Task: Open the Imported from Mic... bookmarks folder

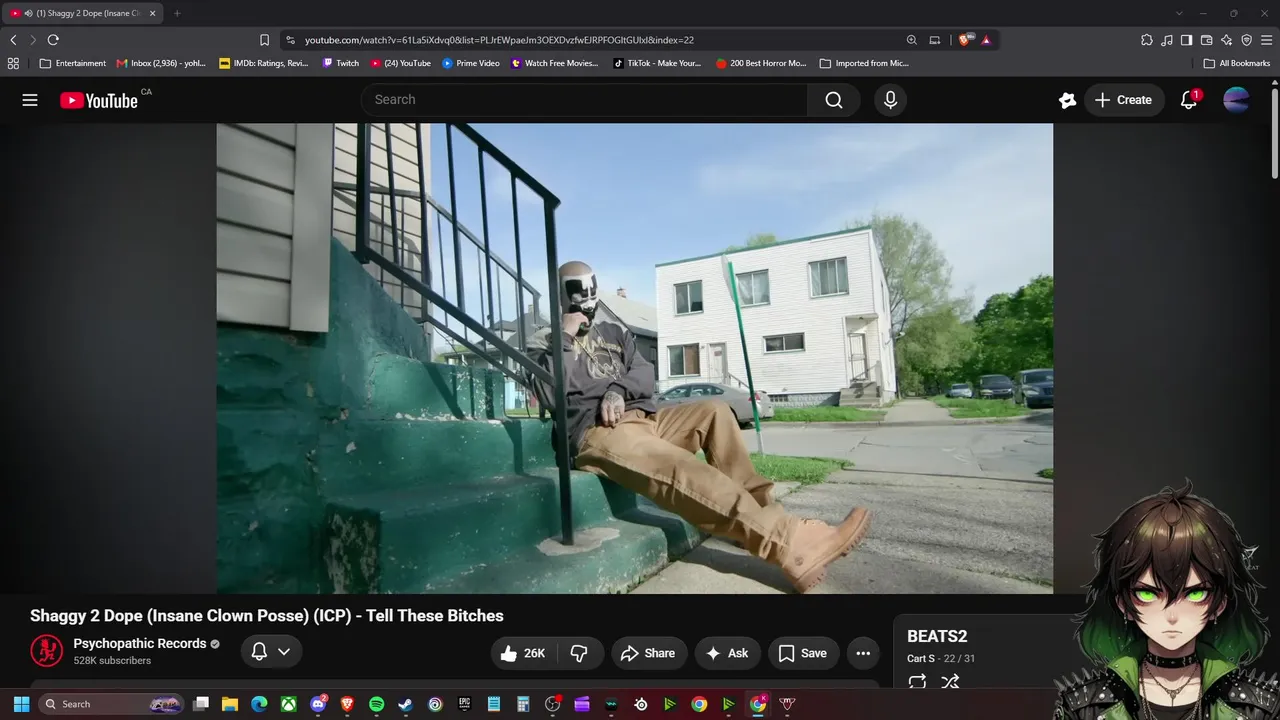Action: tap(864, 63)
